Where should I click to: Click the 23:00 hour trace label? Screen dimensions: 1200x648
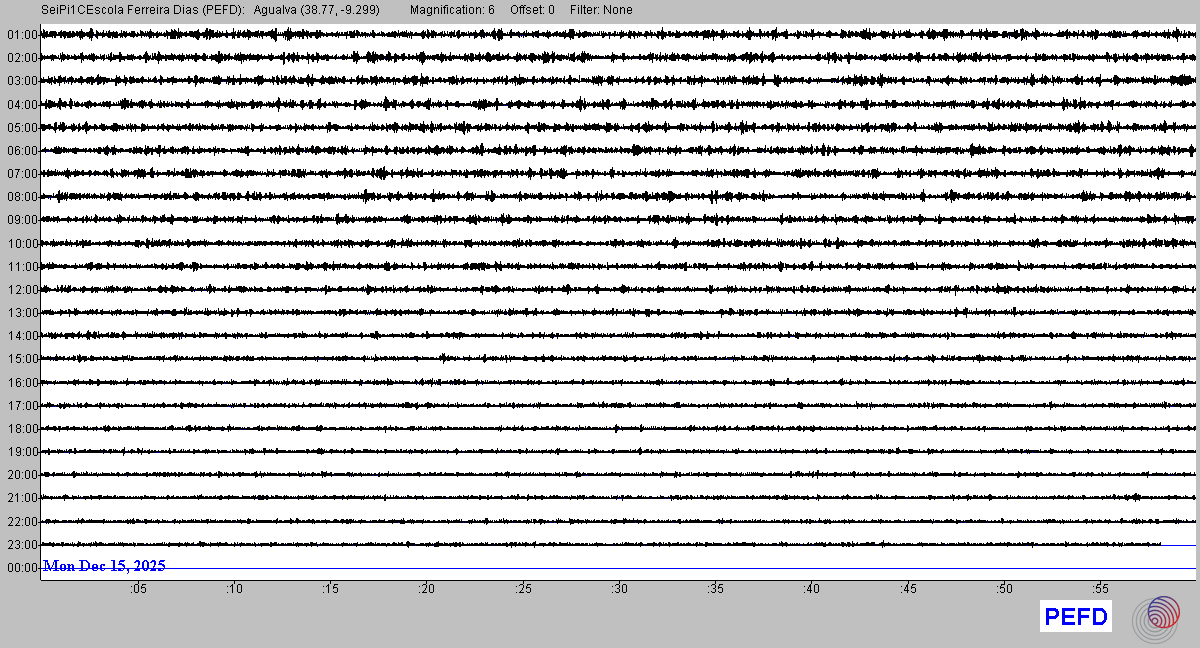click(x=21, y=545)
